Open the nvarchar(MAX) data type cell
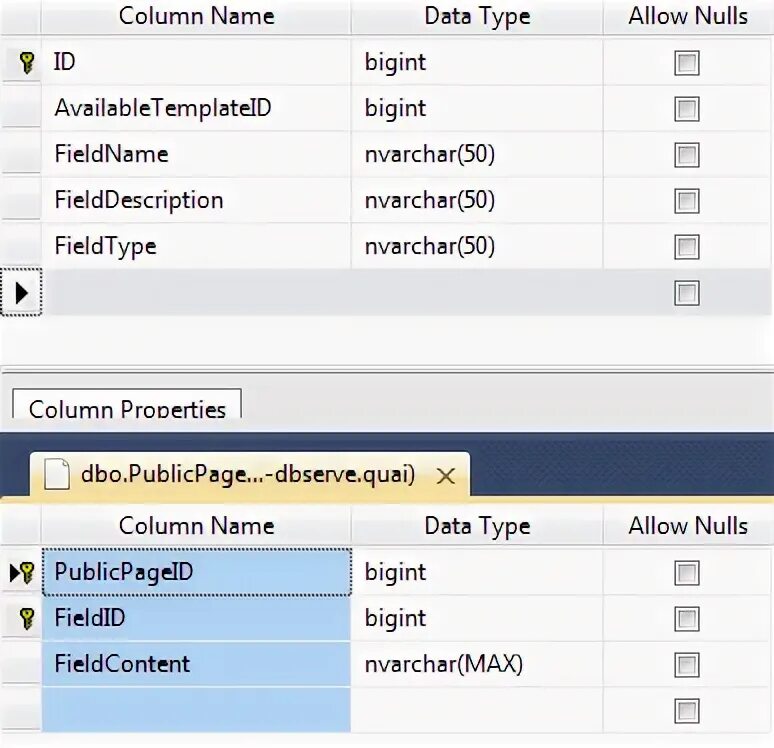Screen dimensions: 774x748 click(x=476, y=665)
